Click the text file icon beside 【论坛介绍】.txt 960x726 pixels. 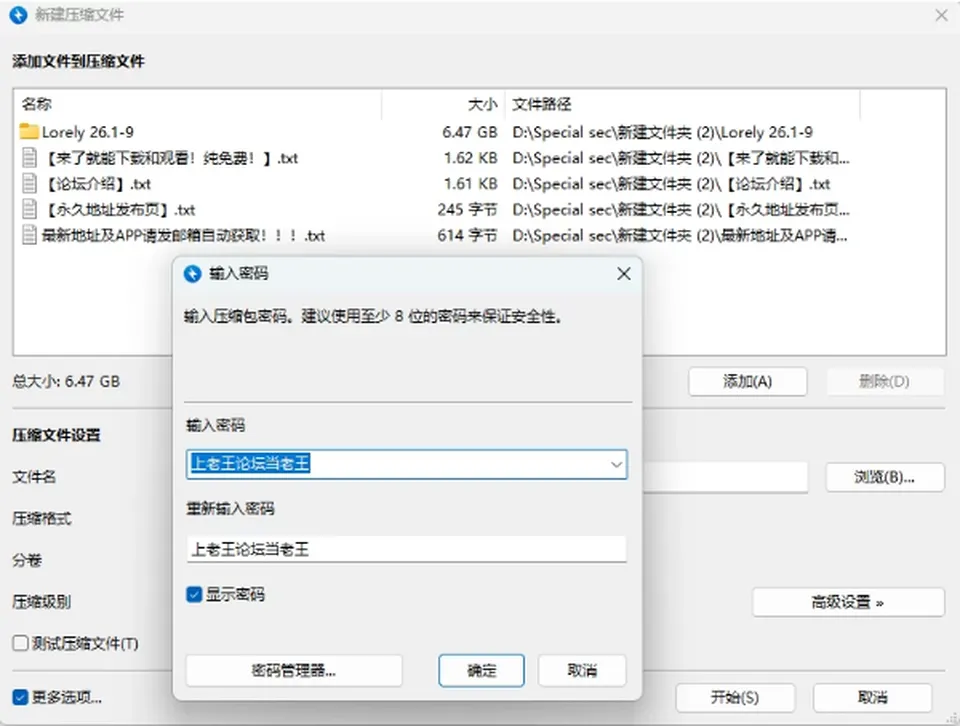click(x=29, y=184)
